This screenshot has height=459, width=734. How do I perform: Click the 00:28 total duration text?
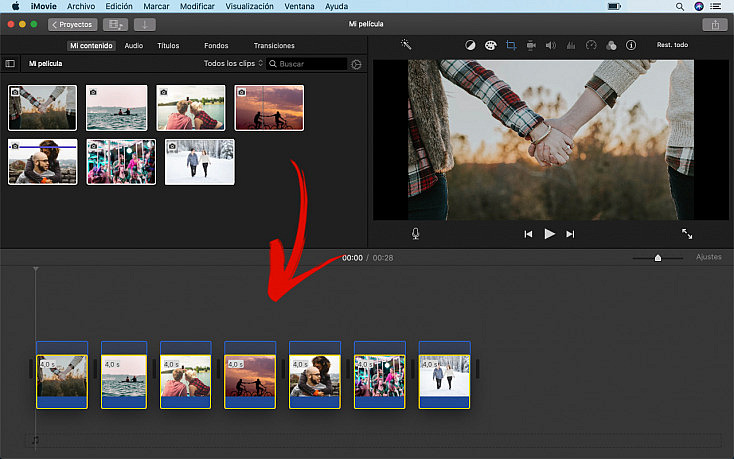(383, 258)
